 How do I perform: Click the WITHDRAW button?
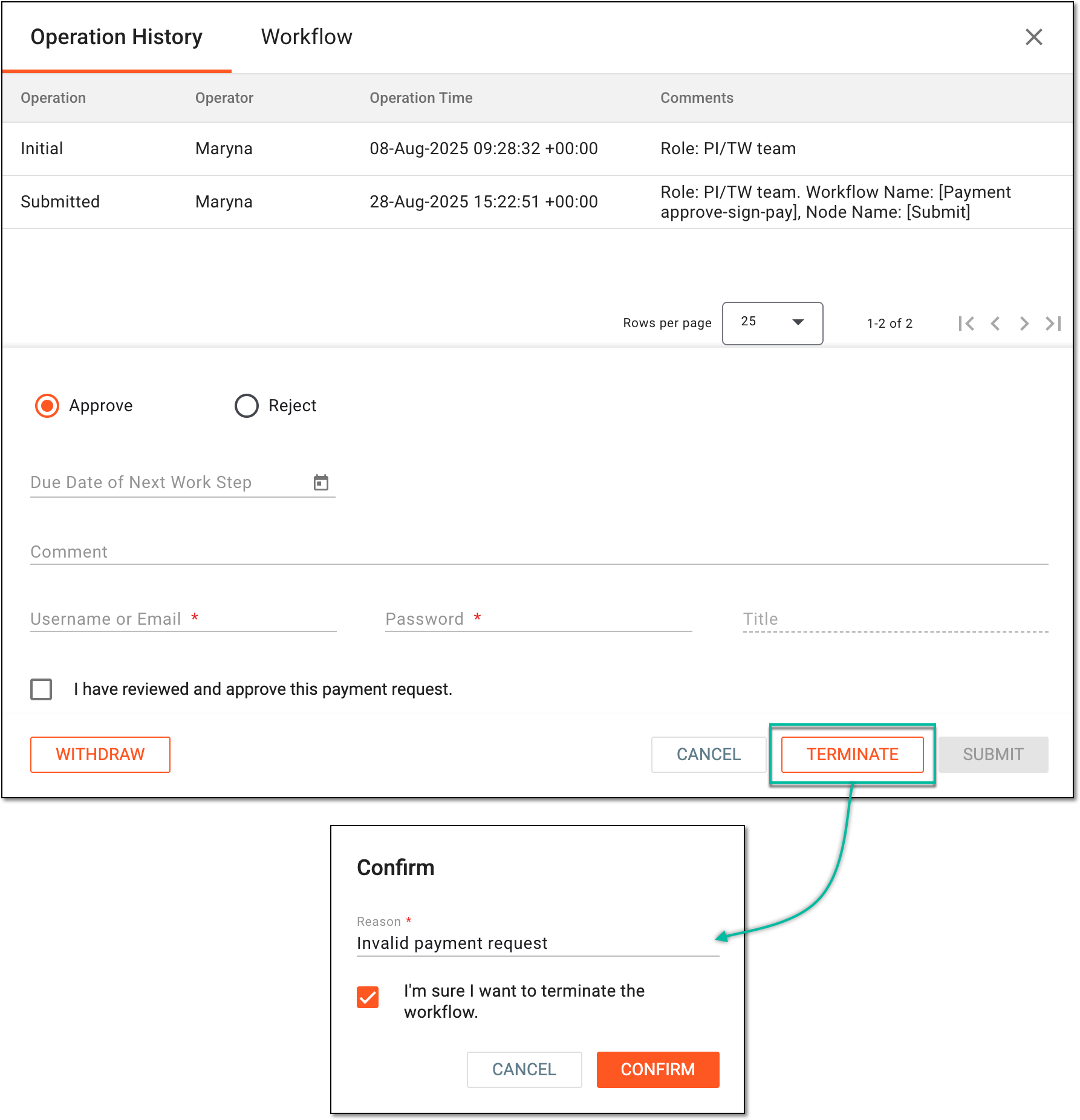(100, 754)
